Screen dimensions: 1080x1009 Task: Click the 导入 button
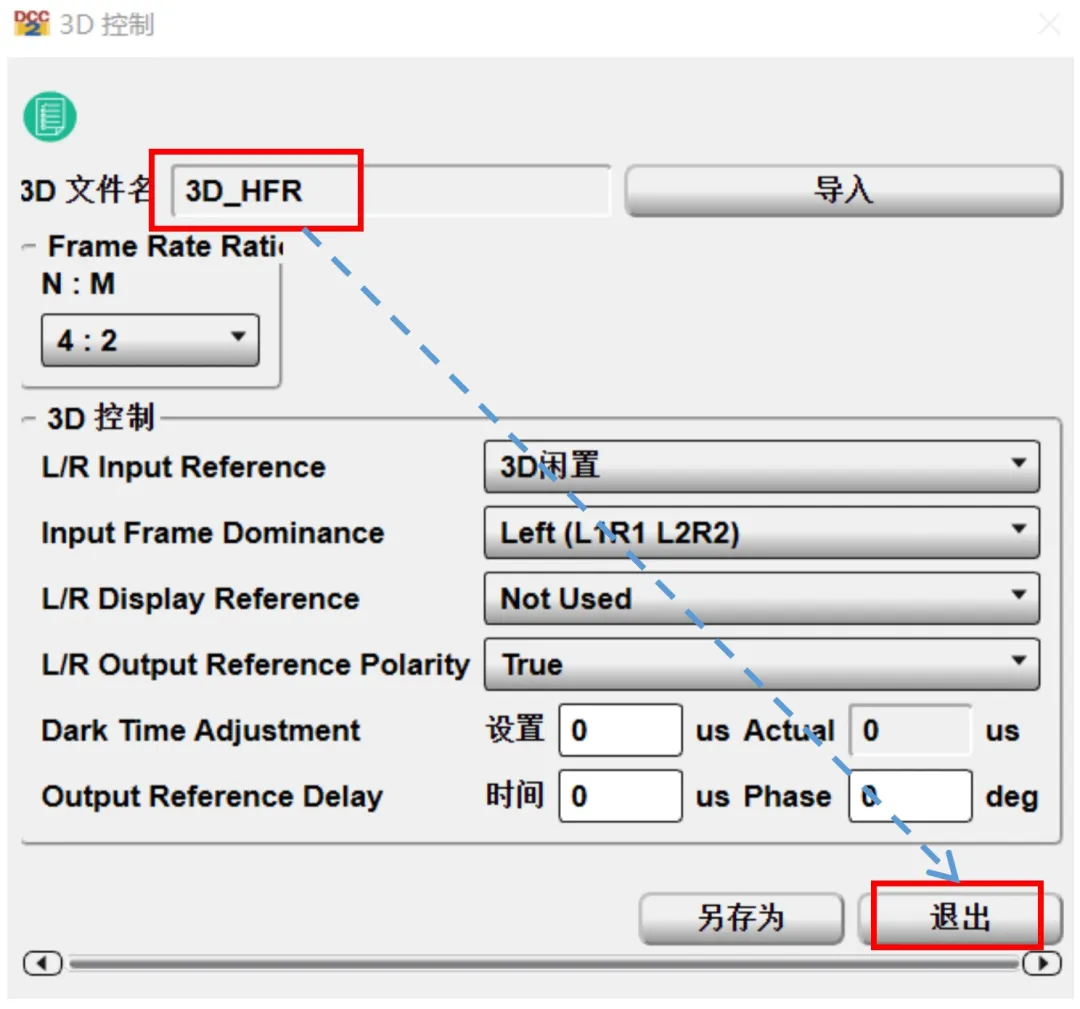[842, 190]
